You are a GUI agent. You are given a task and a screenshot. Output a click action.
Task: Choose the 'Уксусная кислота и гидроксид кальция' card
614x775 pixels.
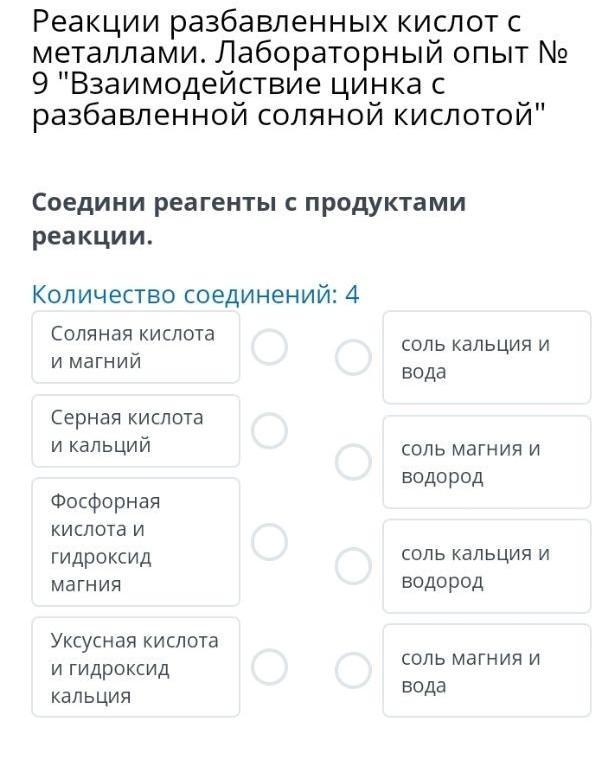pyautogui.click(x=135, y=668)
